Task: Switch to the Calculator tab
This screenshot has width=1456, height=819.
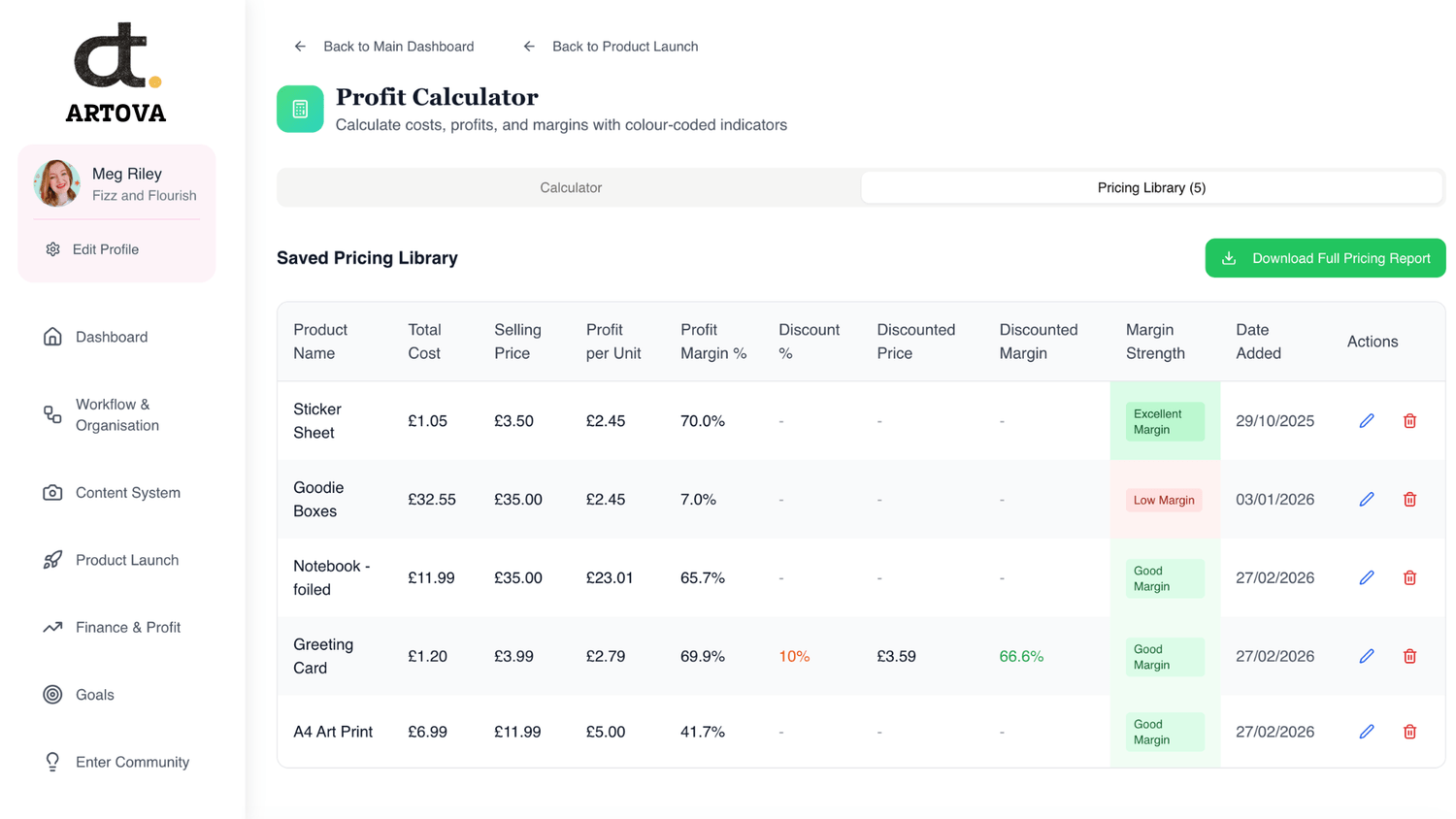Action: tap(570, 187)
